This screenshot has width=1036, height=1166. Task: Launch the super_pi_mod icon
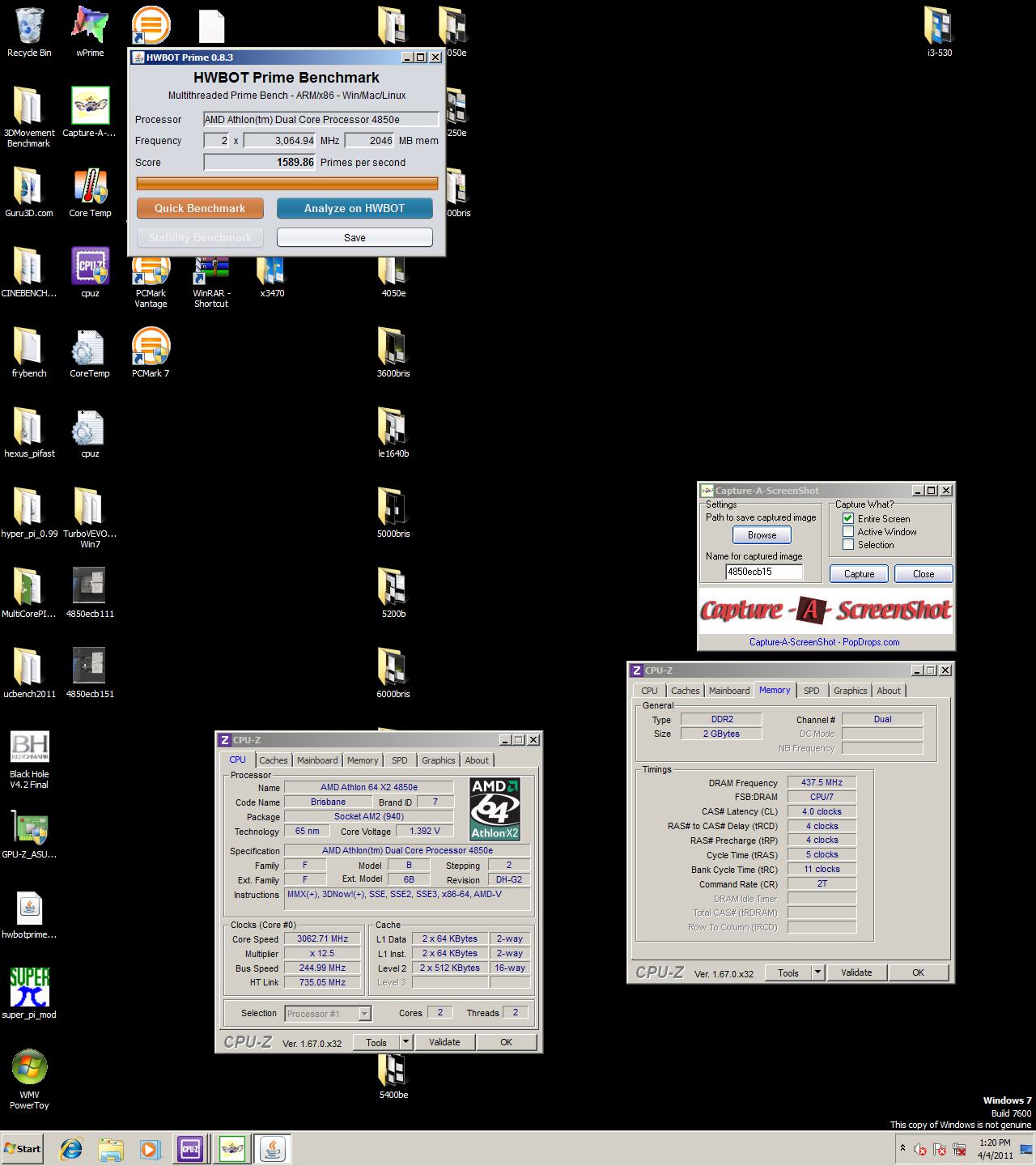point(29,987)
